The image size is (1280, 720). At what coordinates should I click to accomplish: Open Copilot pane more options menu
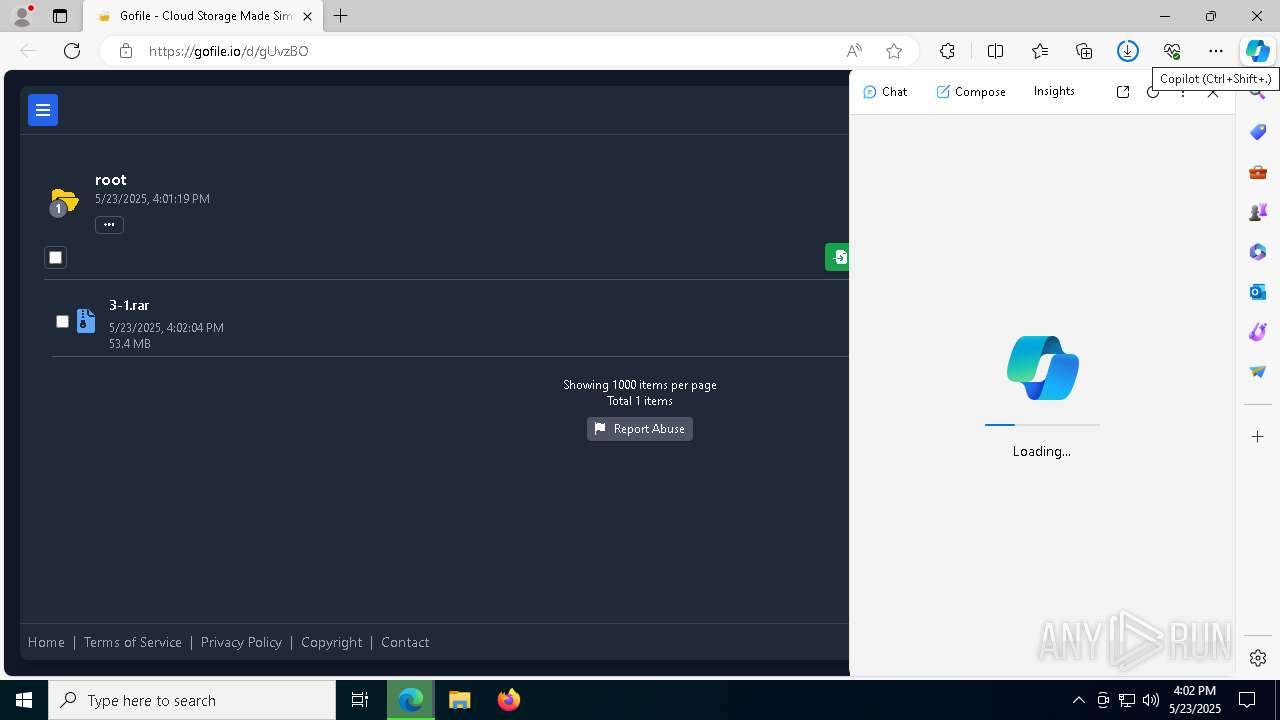pyautogui.click(x=1183, y=93)
